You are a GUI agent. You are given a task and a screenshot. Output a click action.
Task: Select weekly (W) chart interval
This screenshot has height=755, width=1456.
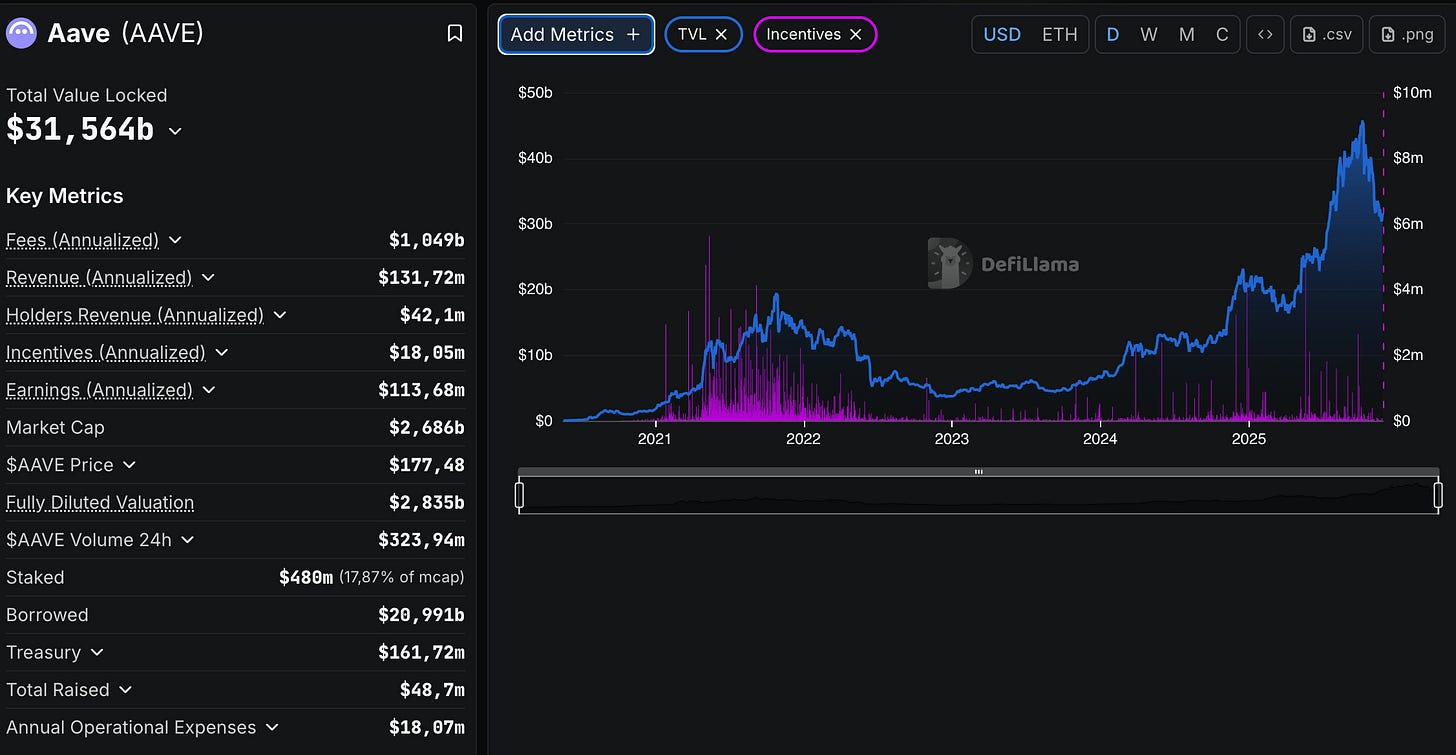(1149, 34)
